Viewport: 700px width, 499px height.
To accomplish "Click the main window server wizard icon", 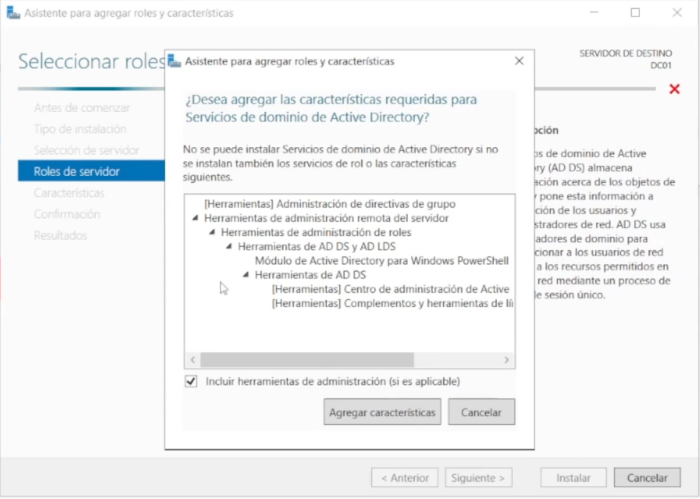I will tap(13, 12).
